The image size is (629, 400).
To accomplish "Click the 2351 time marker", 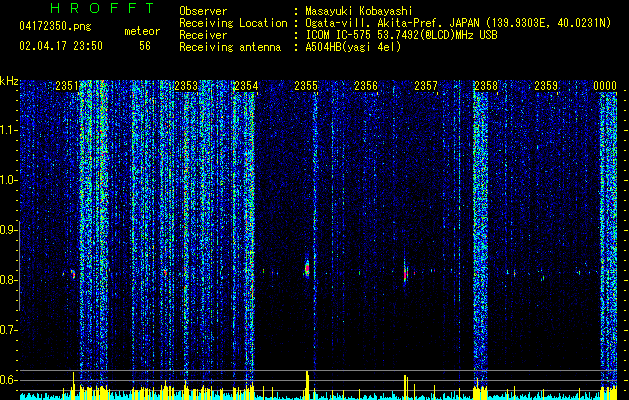I will pyautogui.click(x=67, y=86).
